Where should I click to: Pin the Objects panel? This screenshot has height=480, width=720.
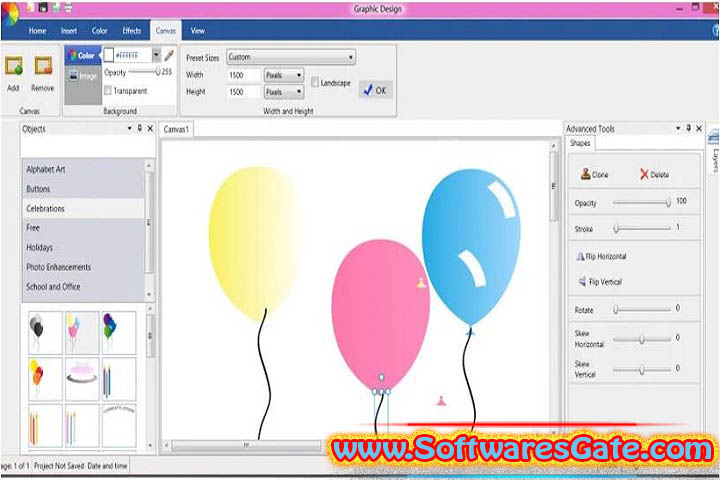tap(140, 129)
